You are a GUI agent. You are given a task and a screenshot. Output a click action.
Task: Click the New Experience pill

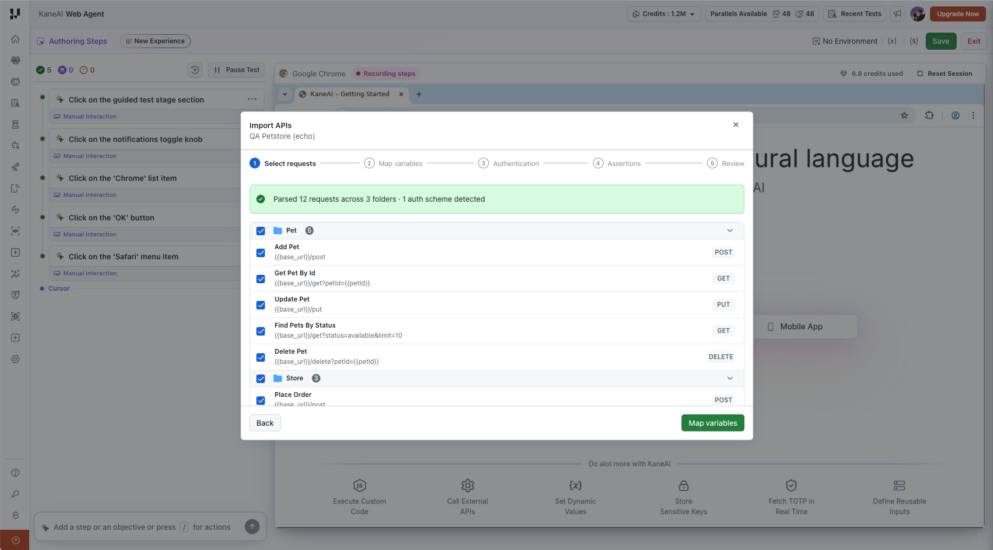click(155, 41)
